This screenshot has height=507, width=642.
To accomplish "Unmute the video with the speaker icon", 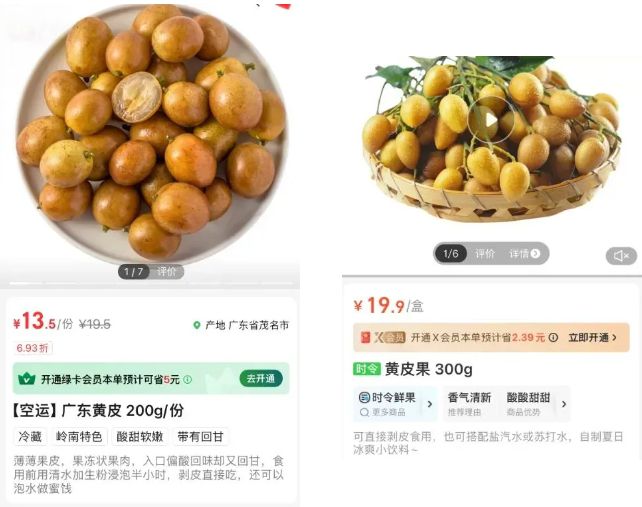I will (621, 256).
